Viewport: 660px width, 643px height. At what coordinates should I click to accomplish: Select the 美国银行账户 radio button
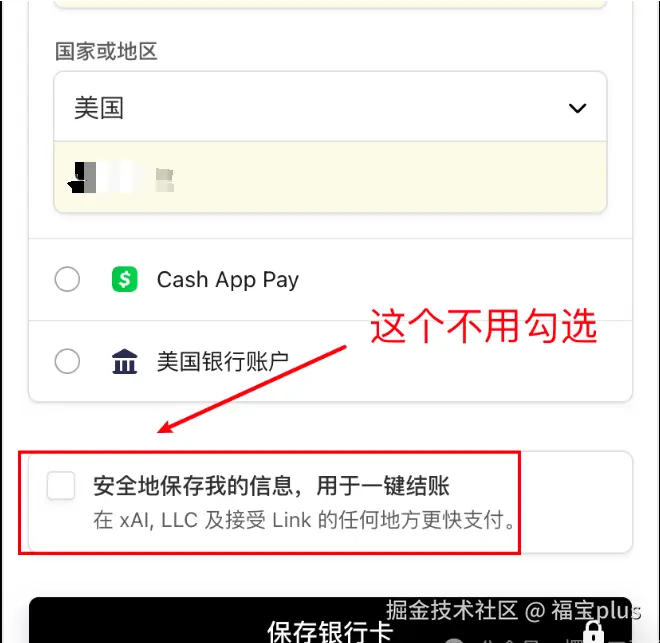[67, 361]
